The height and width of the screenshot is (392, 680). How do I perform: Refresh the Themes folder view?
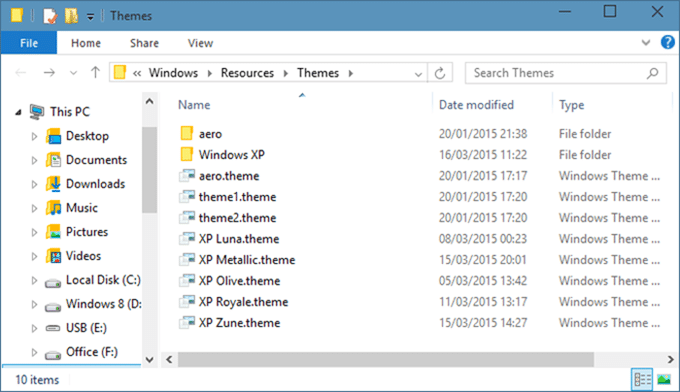click(440, 73)
